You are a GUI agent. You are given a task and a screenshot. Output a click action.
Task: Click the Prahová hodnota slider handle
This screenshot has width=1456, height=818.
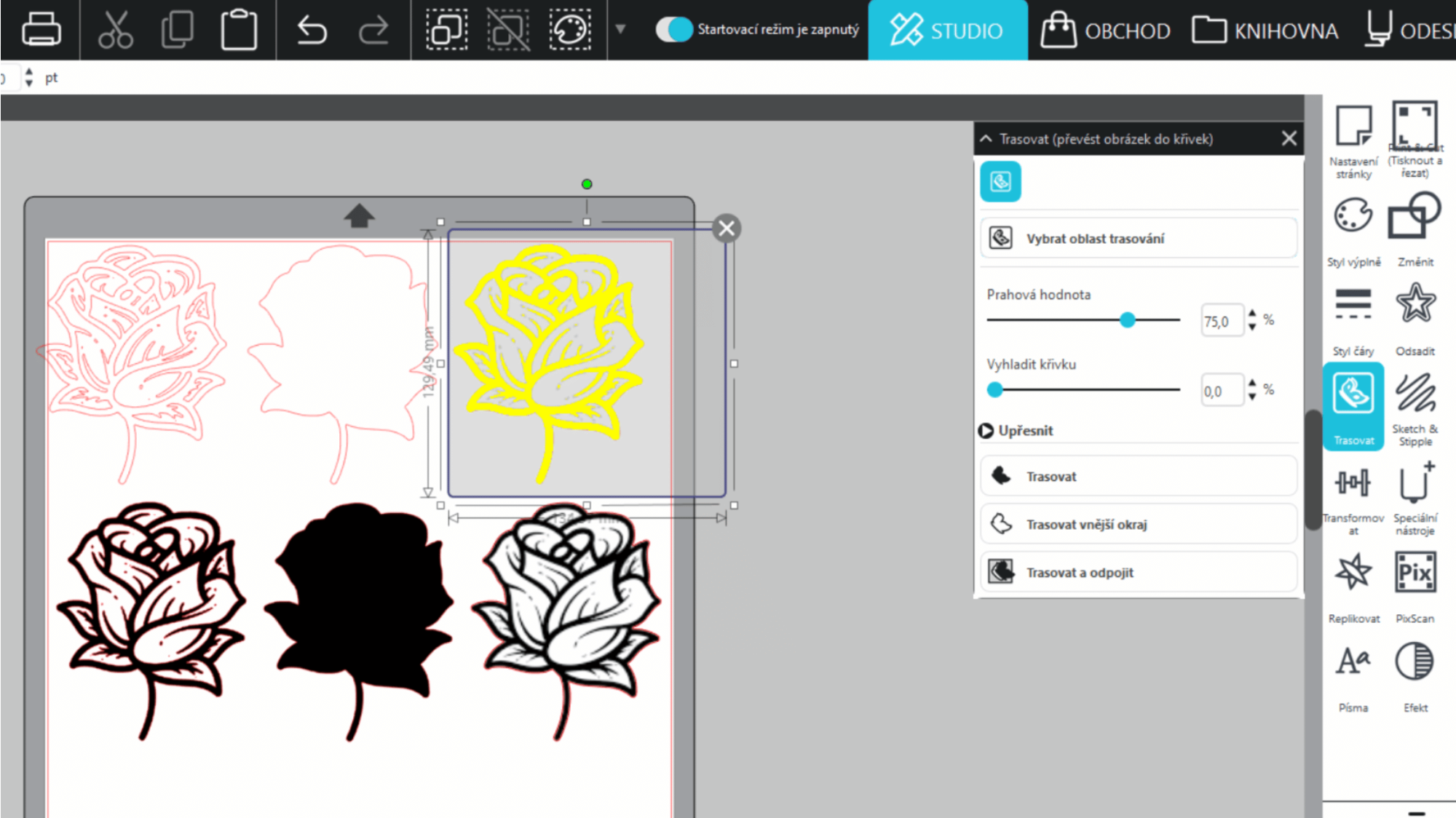(x=1128, y=319)
